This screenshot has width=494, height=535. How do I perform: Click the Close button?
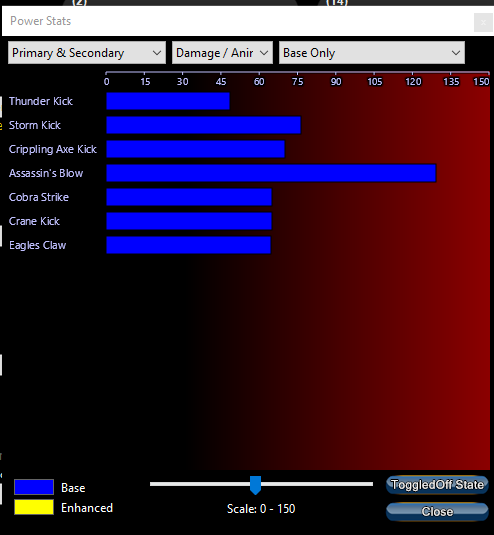437,511
